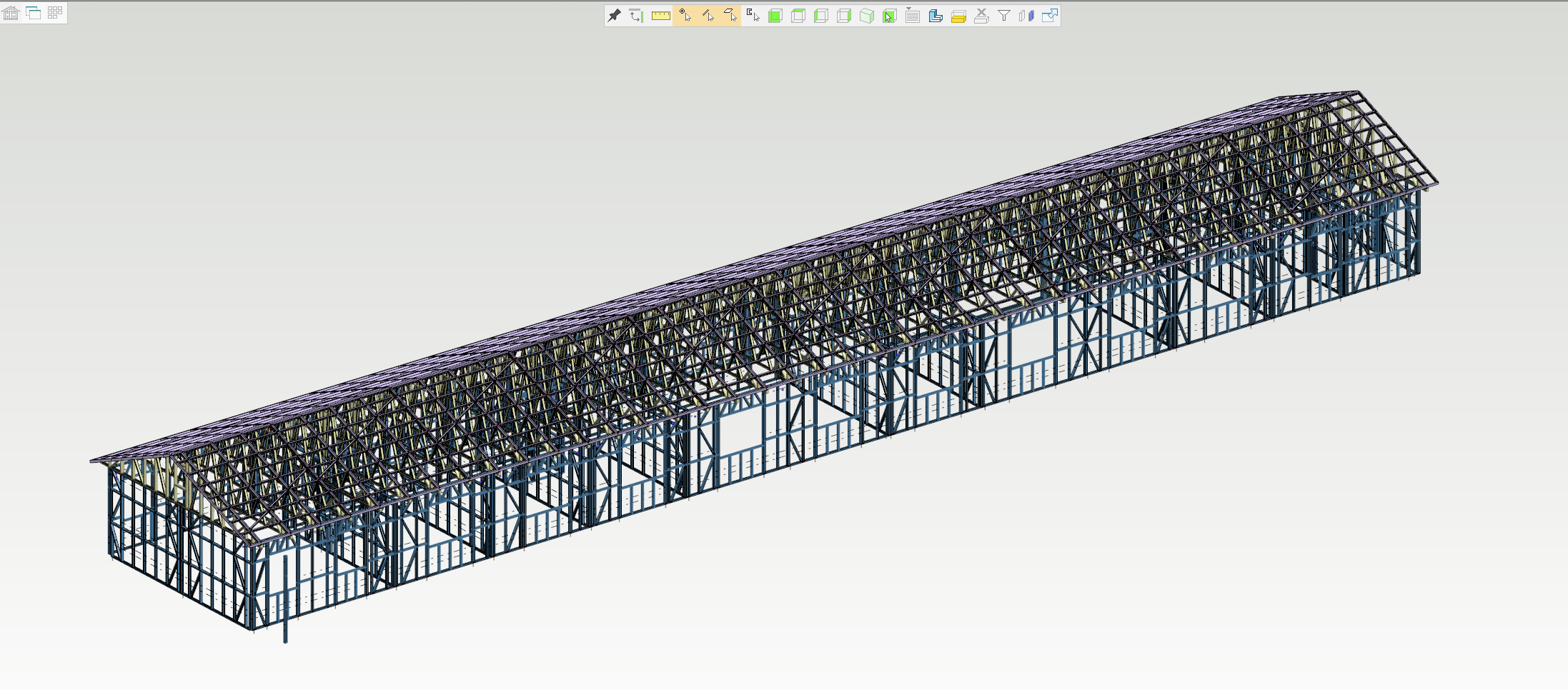Switch to the isometric solid cube view

pyautogui.click(x=867, y=16)
